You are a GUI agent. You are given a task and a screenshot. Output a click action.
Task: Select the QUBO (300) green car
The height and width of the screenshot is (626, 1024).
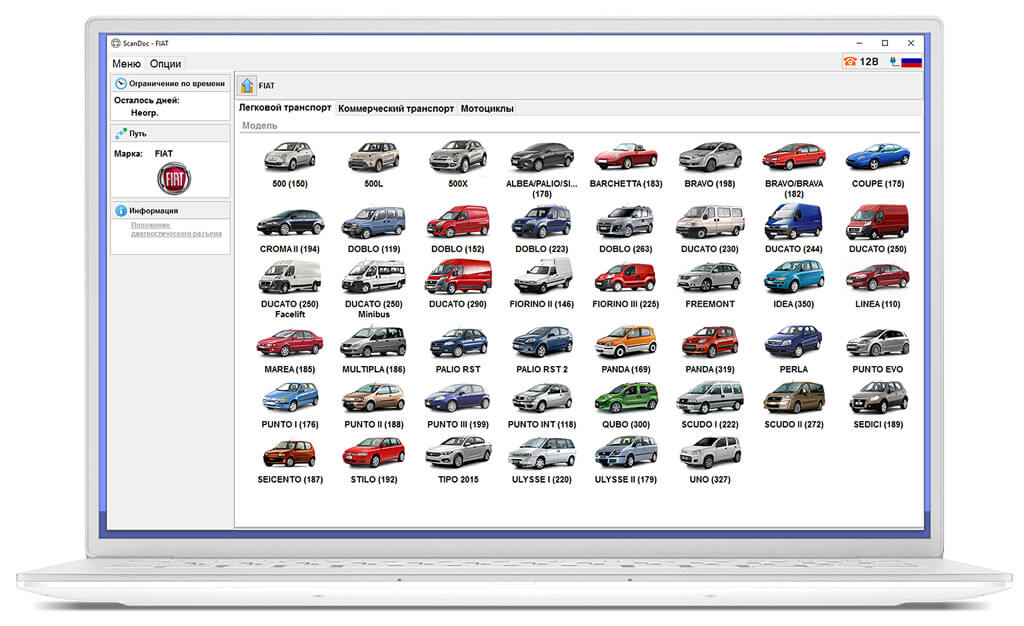click(626, 405)
